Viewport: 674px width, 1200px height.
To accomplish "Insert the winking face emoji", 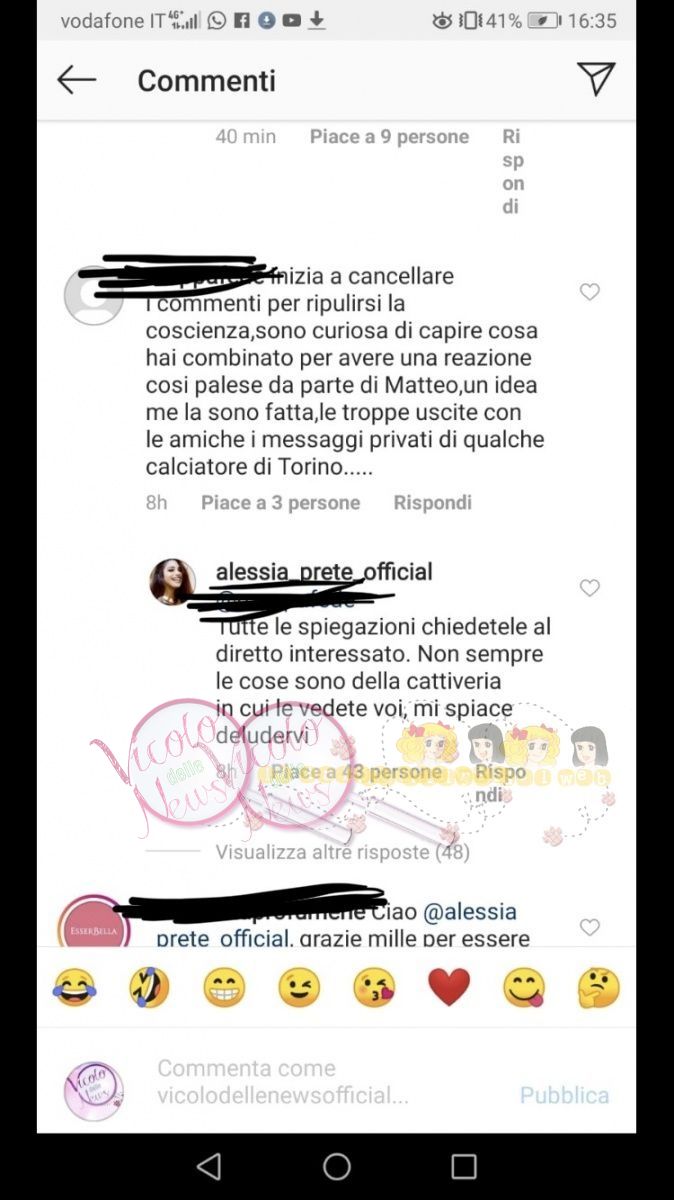I will (x=299, y=988).
